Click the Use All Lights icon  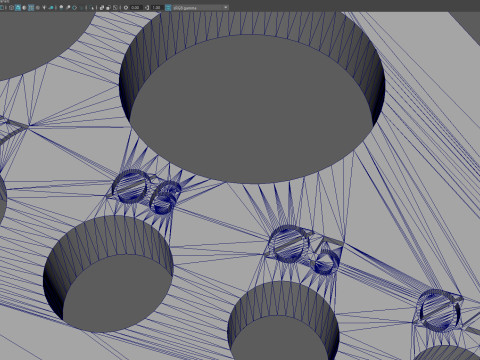click(x=44, y=7)
